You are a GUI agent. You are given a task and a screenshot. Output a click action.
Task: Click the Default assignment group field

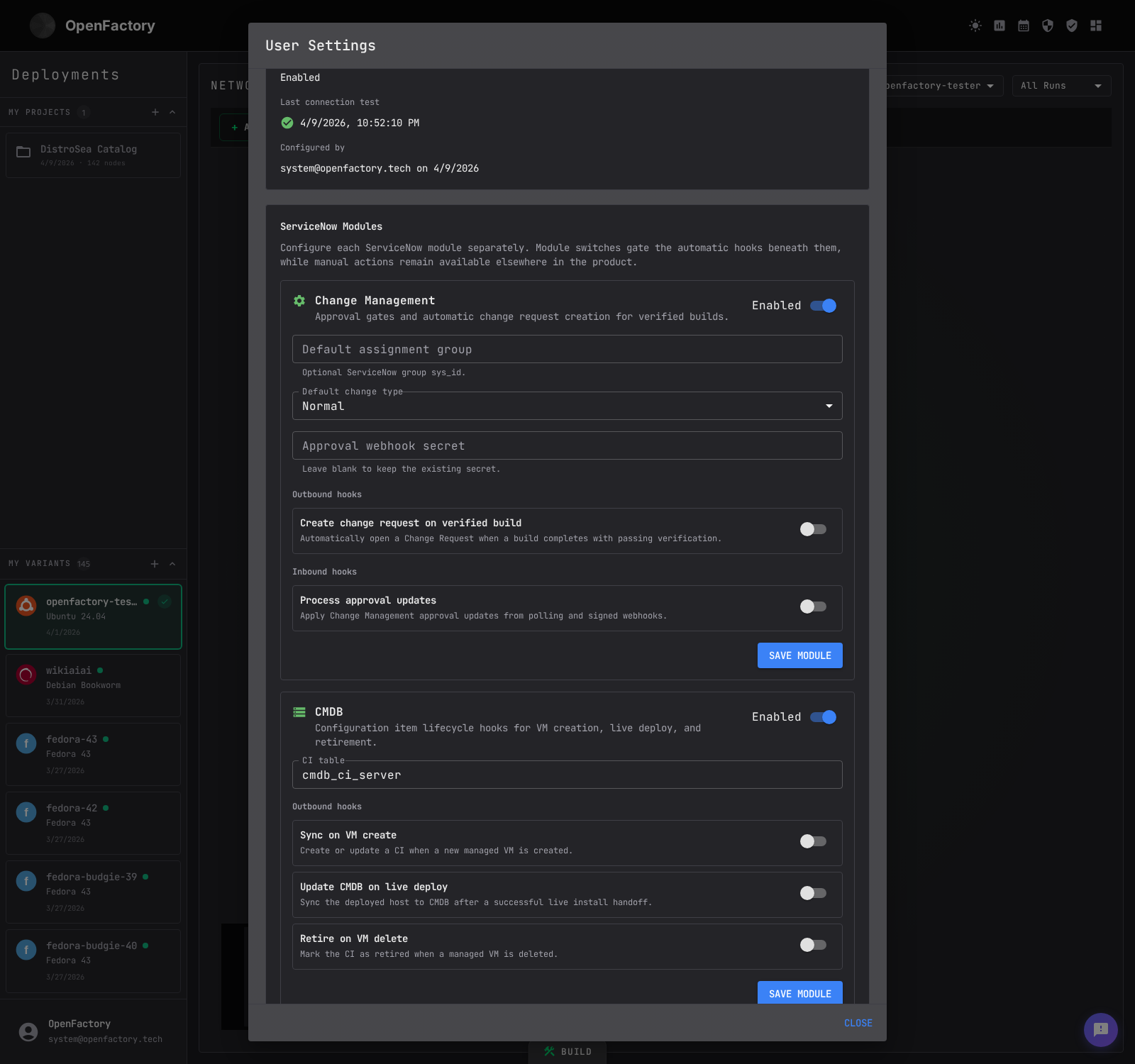pyautogui.click(x=567, y=349)
